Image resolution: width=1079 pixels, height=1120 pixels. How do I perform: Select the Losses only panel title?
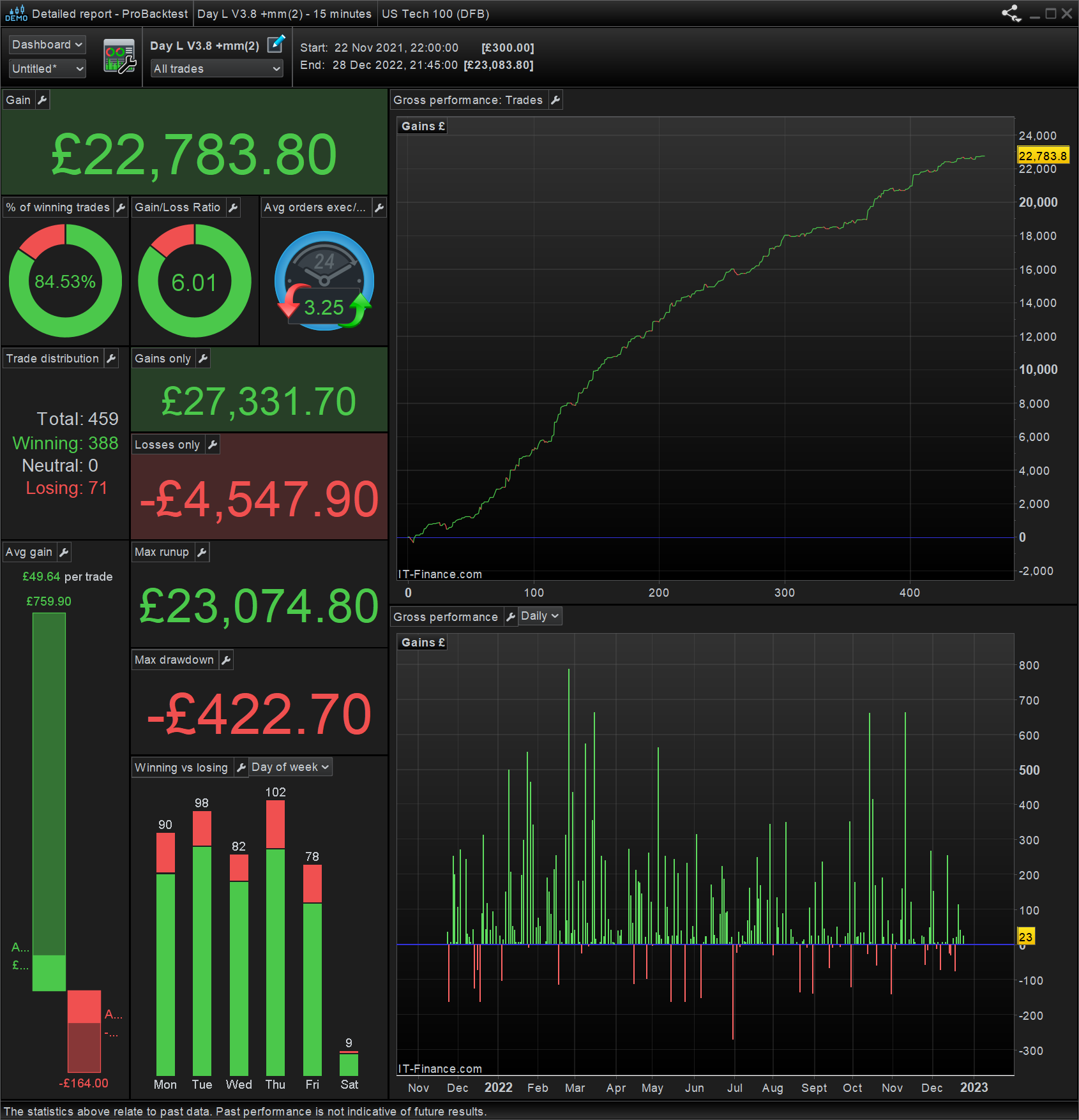(x=167, y=445)
